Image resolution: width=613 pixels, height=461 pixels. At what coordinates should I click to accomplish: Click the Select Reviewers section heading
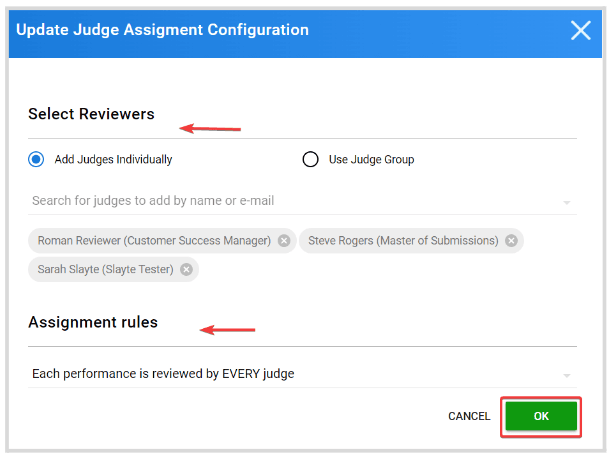(x=91, y=114)
